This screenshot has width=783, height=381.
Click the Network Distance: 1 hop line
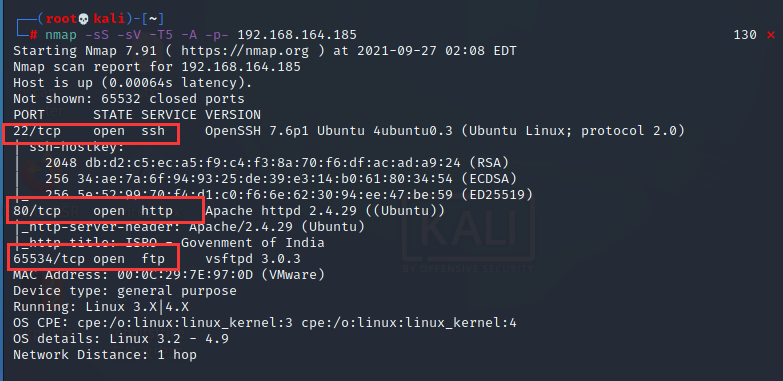pos(105,355)
